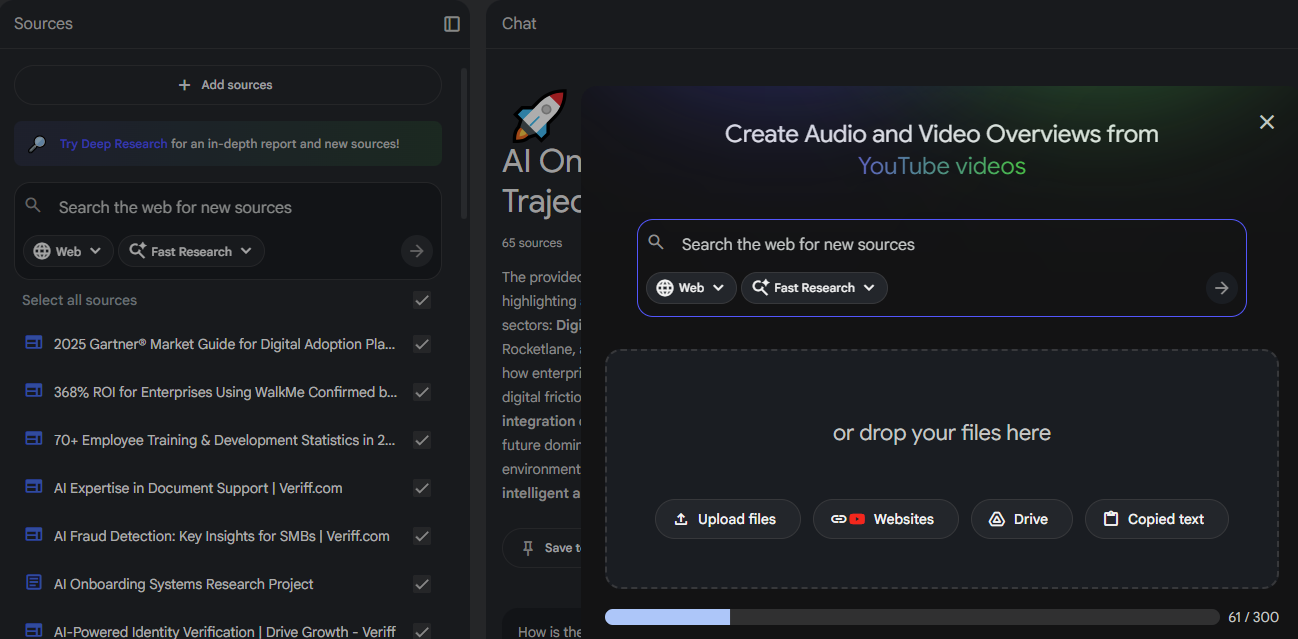Click the Chat panel heading
Screen dimensions: 1298x639
coord(519,23)
